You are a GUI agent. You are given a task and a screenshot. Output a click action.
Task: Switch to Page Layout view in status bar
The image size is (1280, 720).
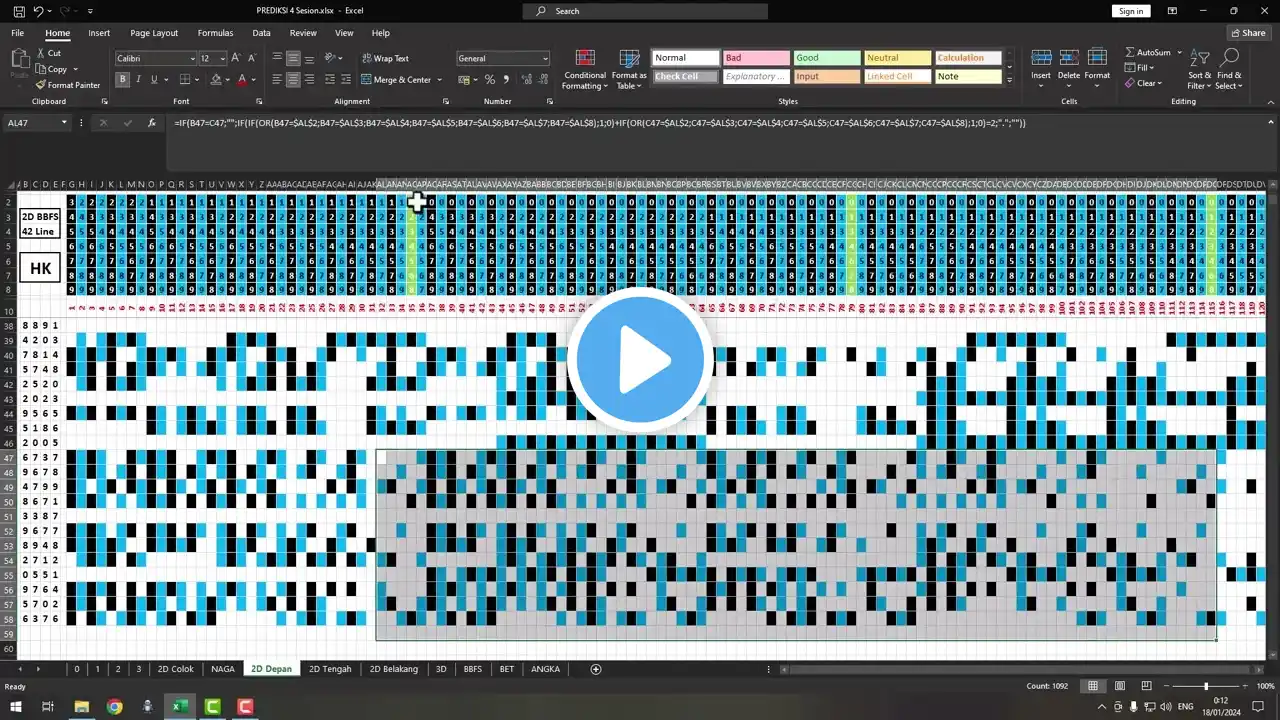tap(1118, 686)
